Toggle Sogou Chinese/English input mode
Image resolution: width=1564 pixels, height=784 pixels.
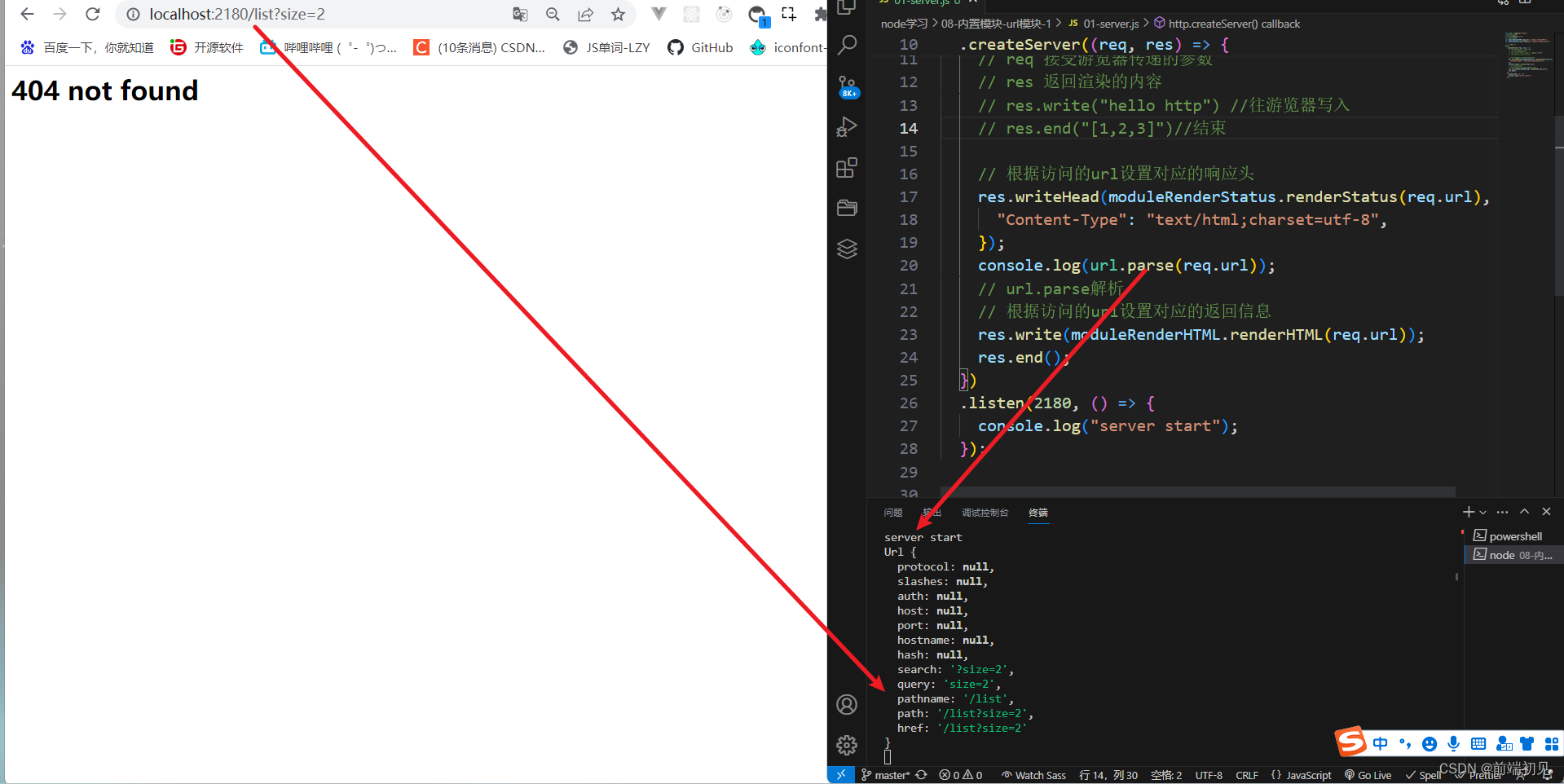click(x=1380, y=743)
